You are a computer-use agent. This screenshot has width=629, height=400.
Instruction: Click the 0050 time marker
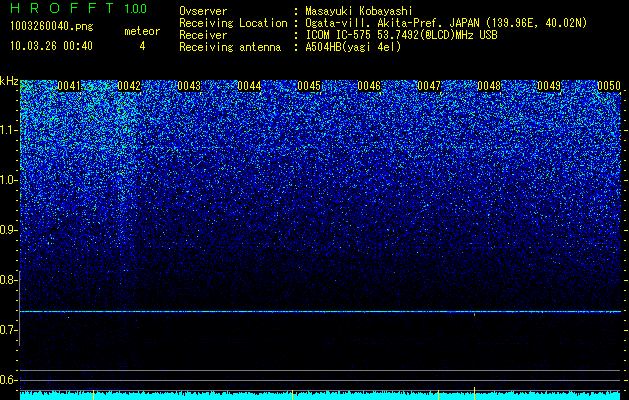(609, 86)
